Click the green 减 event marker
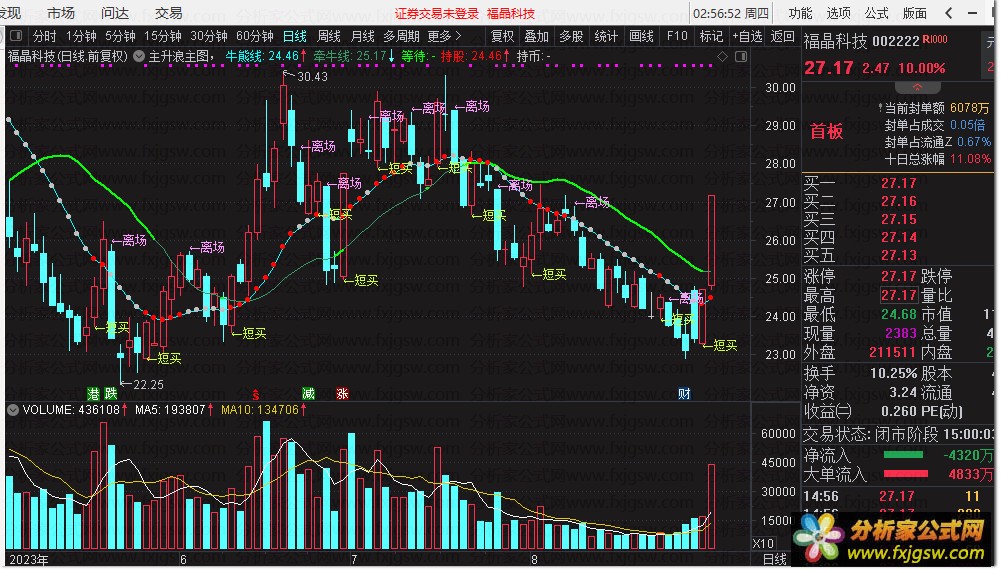Screen dimensions: 1001x570 pyautogui.click(x=308, y=393)
